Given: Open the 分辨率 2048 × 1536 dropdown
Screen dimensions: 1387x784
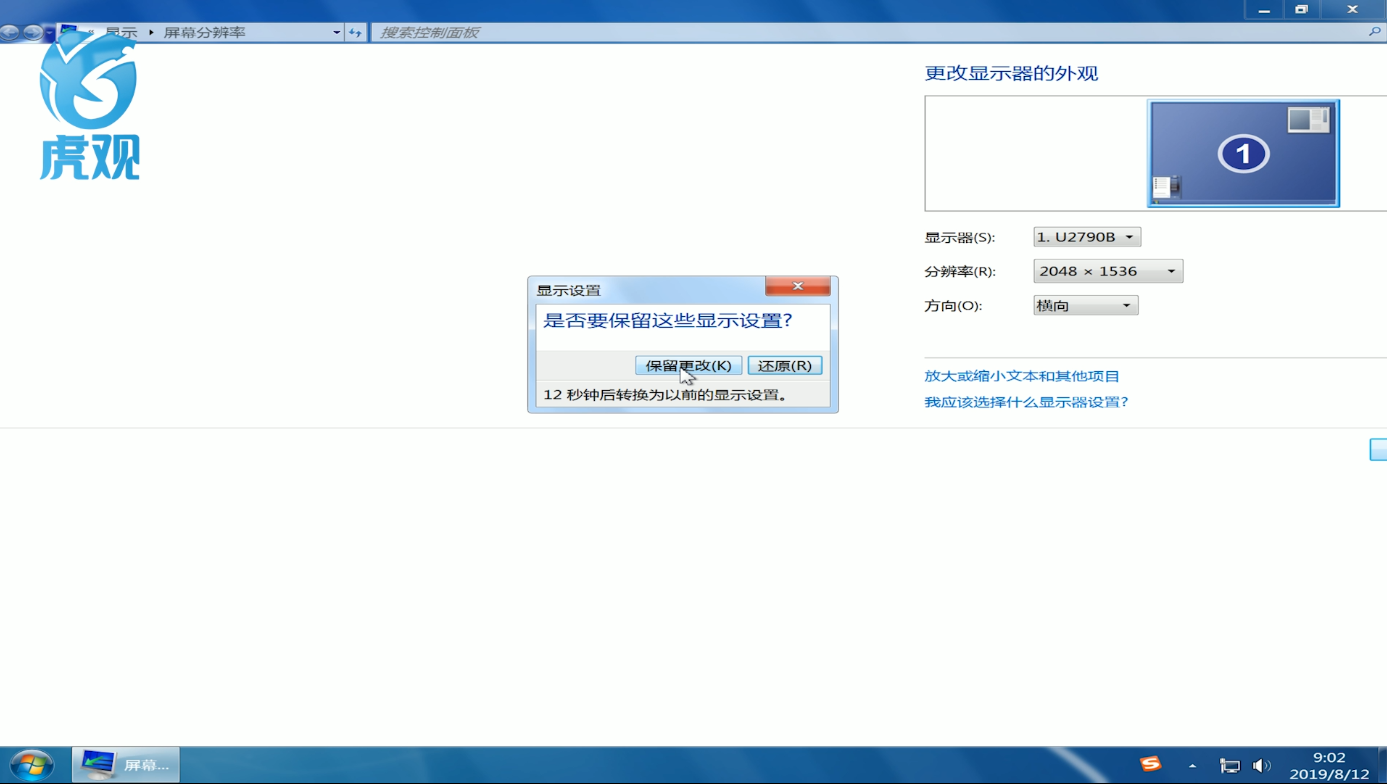Looking at the screenshot, I should coord(1108,271).
